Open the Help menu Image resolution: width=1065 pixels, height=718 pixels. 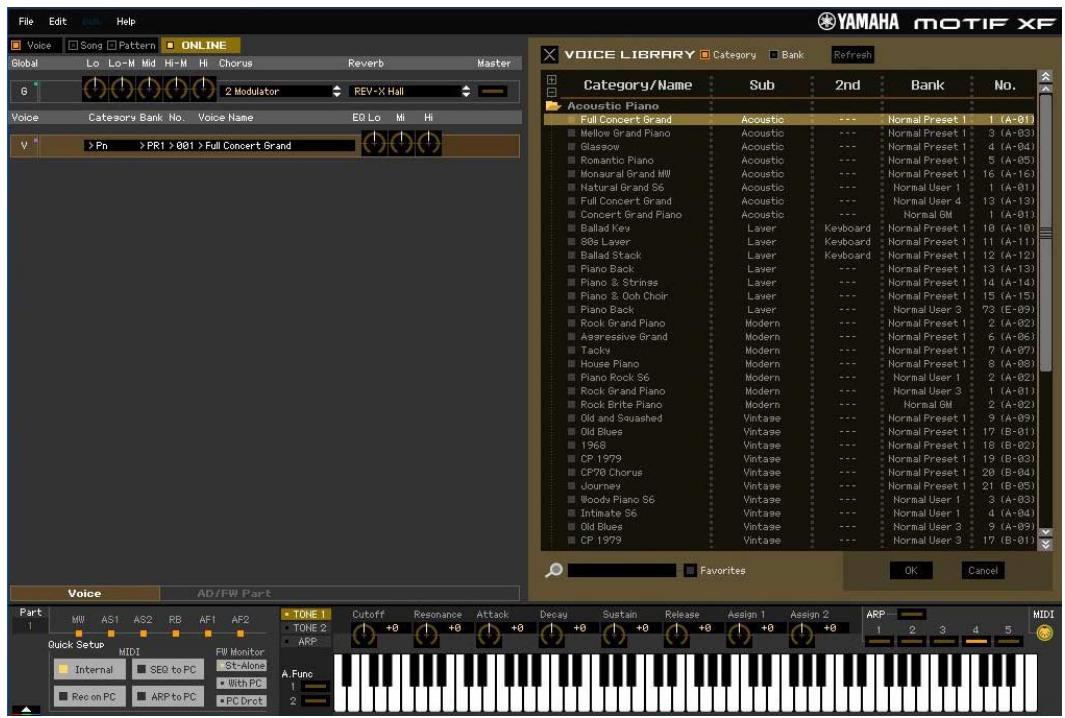point(126,21)
